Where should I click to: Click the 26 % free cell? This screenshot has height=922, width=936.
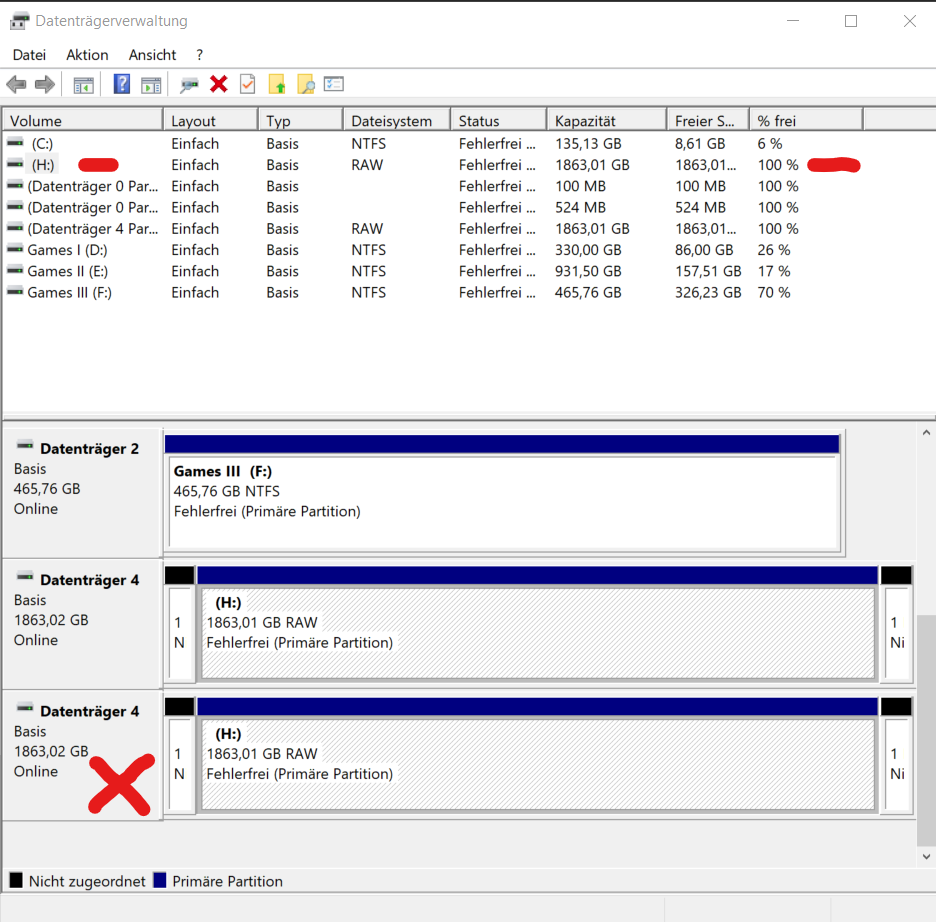click(774, 250)
